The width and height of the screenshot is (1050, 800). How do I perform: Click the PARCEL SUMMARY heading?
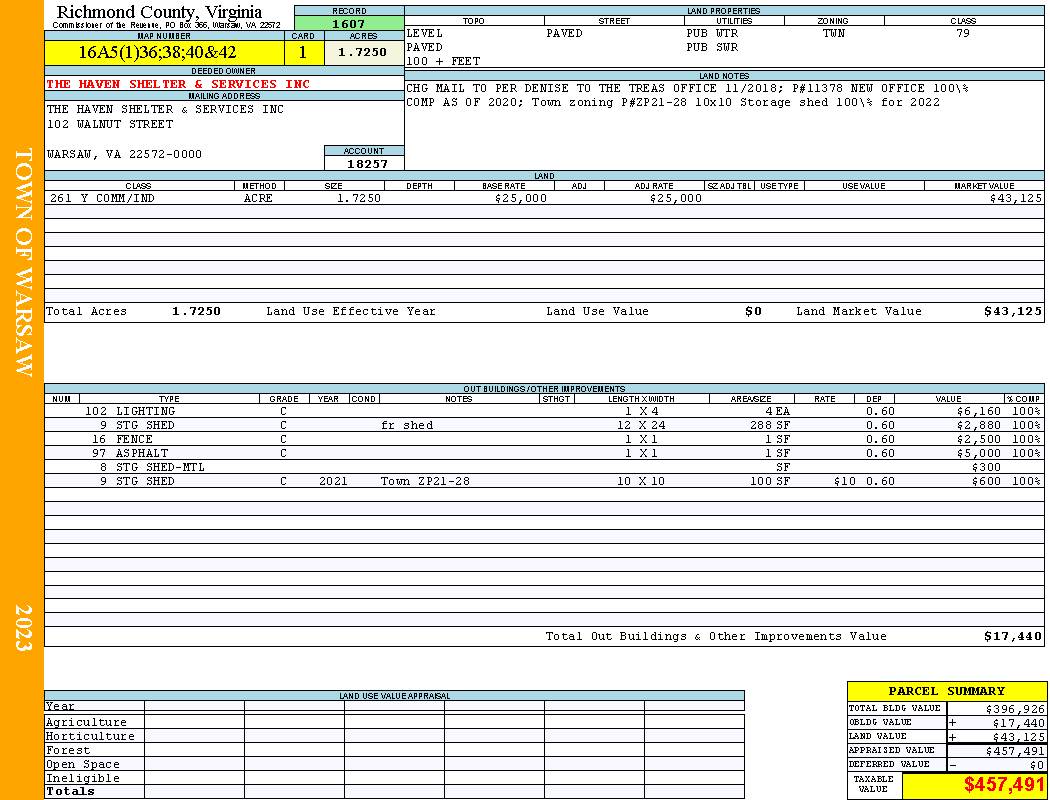(x=946, y=691)
